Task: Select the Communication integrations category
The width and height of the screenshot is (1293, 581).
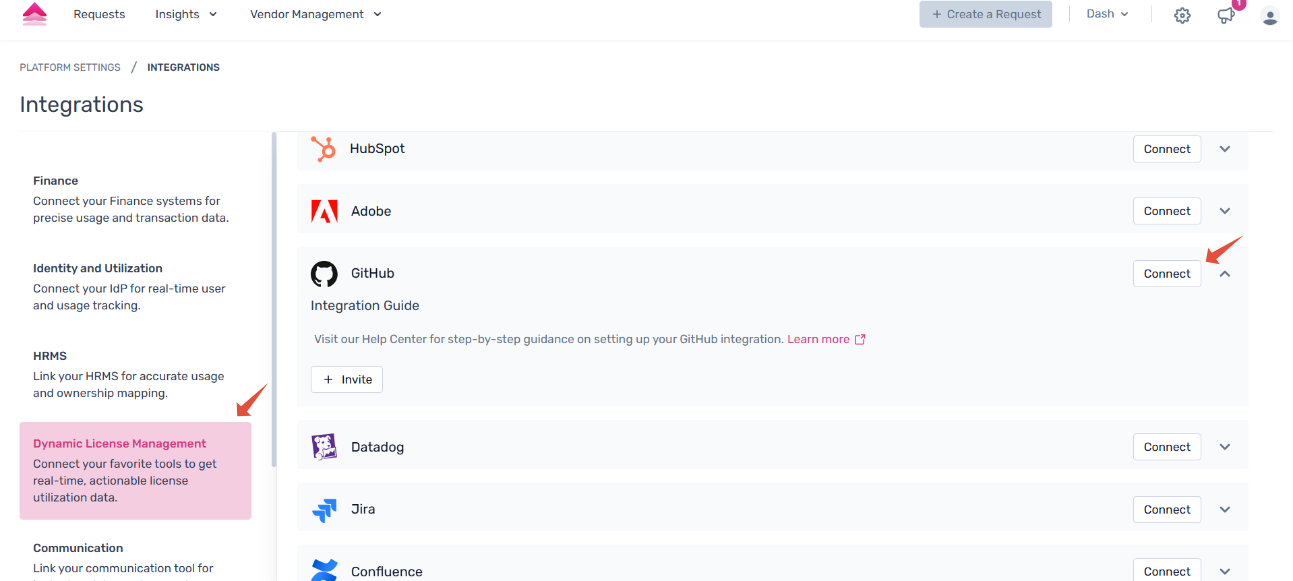Action: click(x=135, y=555)
